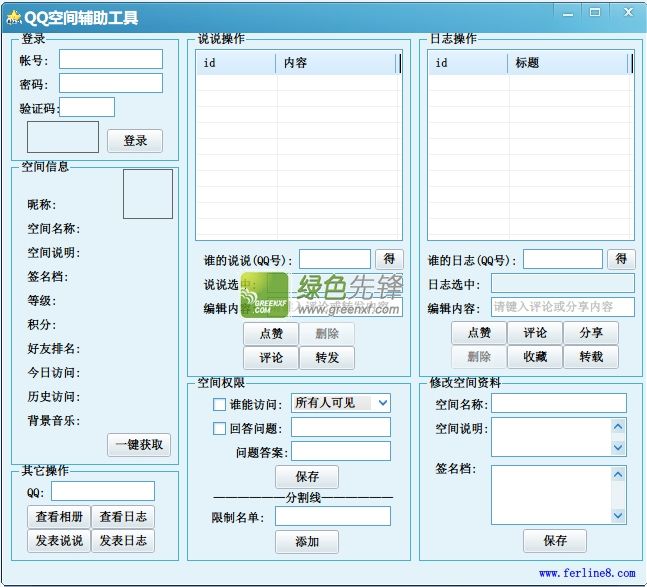647x587 pixels.
Task: Click 查看相册 in 其它操作
Action: tap(59, 516)
